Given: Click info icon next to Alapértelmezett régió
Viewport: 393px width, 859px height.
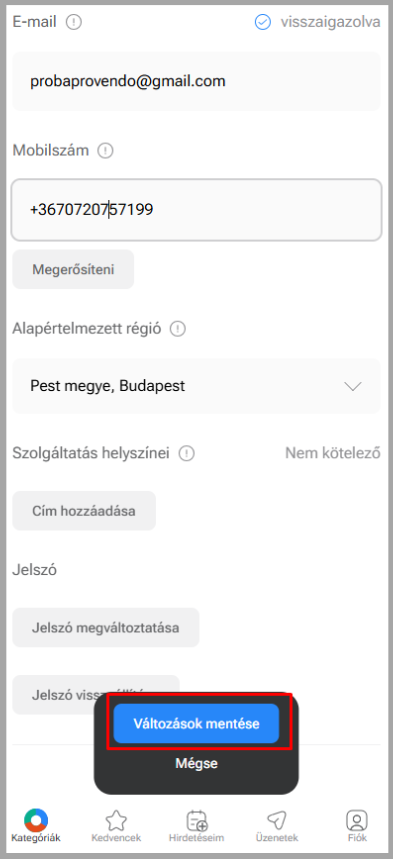Looking at the screenshot, I should click(178, 329).
